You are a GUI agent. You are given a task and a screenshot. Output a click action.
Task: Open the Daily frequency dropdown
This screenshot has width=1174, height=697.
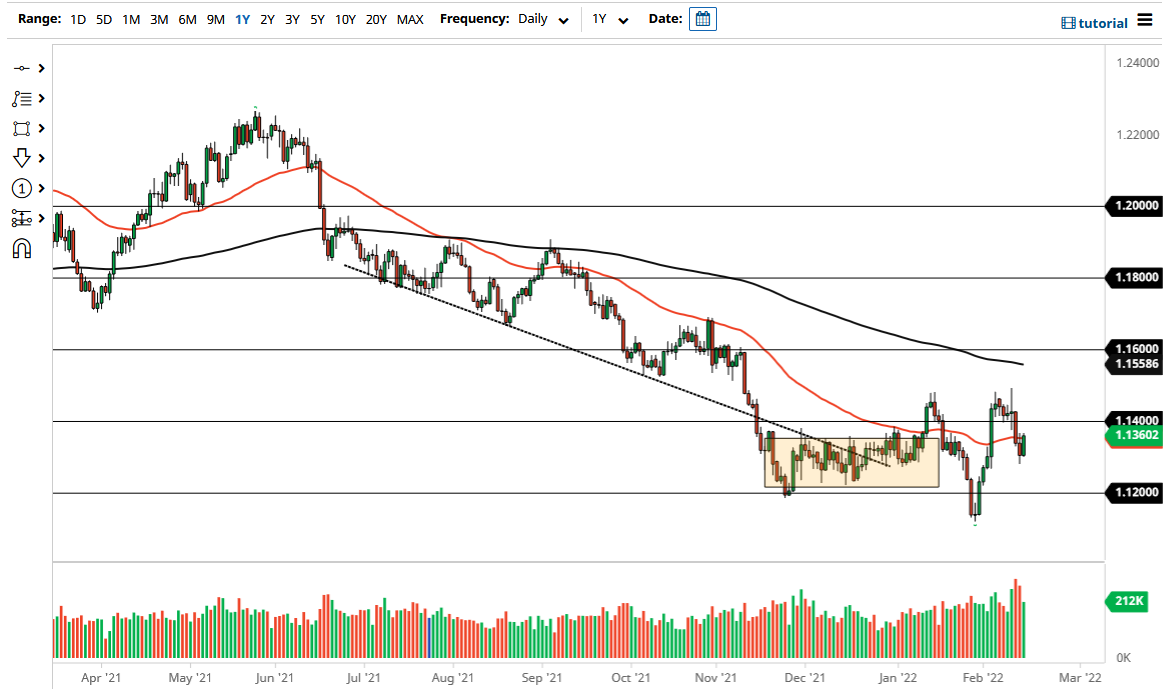542,18
